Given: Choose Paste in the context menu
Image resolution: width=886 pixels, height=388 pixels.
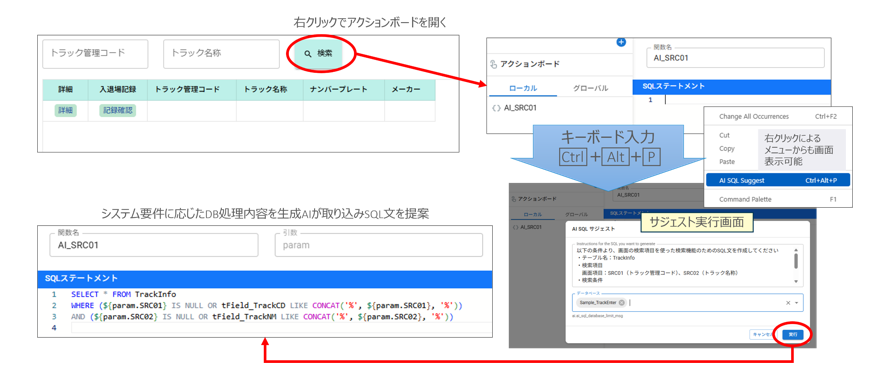Looking at the screenshot, I should (727, 162).
